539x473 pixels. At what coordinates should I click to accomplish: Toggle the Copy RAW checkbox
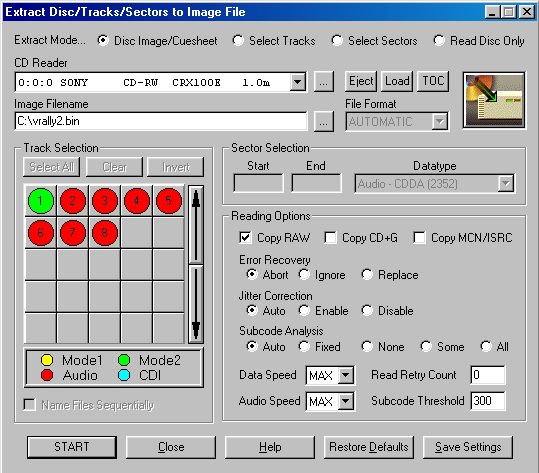[x=245, y=238]
